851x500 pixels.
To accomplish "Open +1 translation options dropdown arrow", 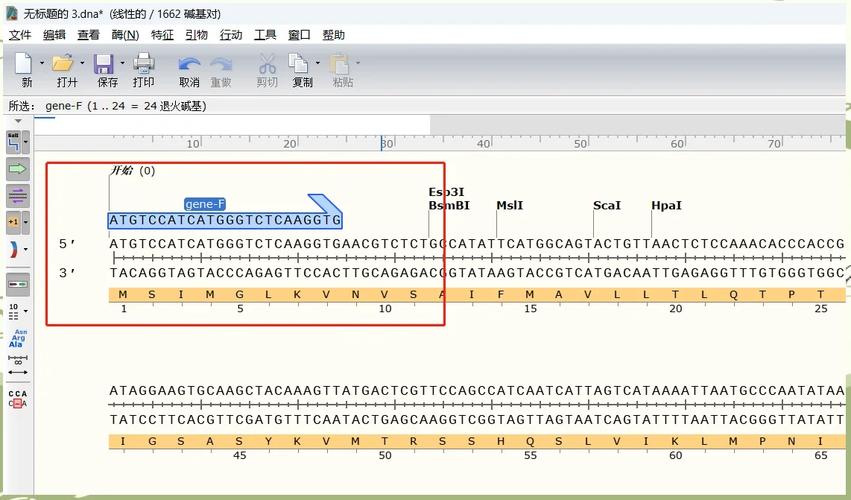I will (x=26, y=222).
